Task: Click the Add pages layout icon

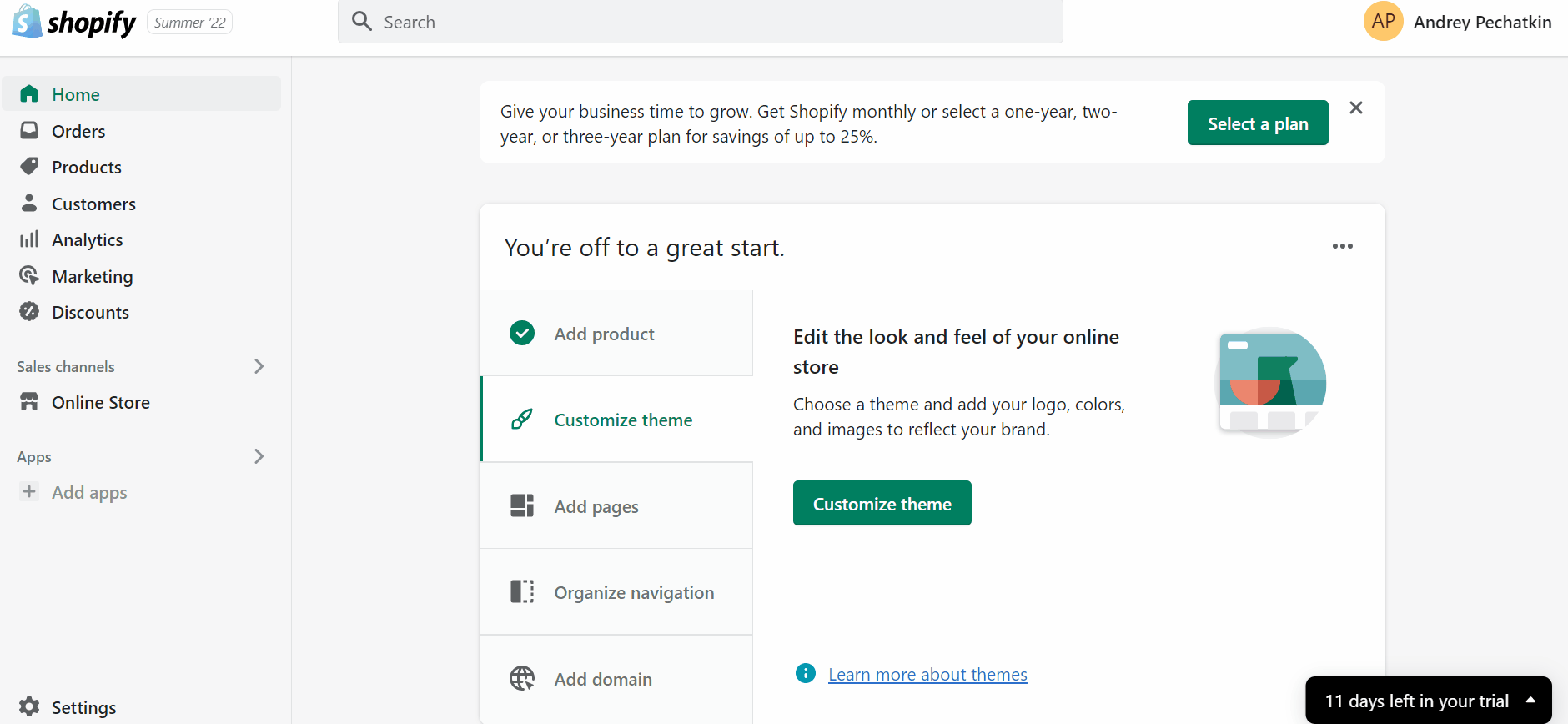Action: (522, 505)
